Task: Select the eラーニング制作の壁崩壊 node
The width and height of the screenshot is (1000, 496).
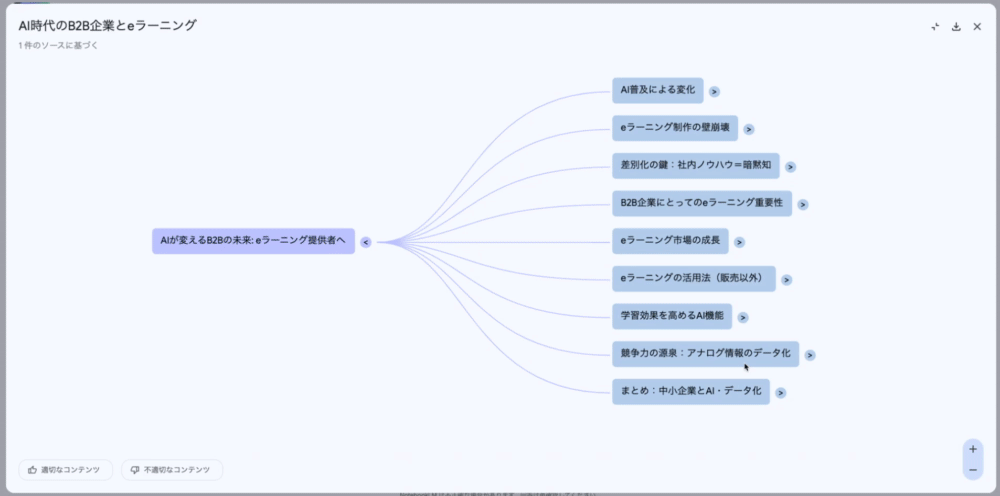Action: click(x=675, y=128)
